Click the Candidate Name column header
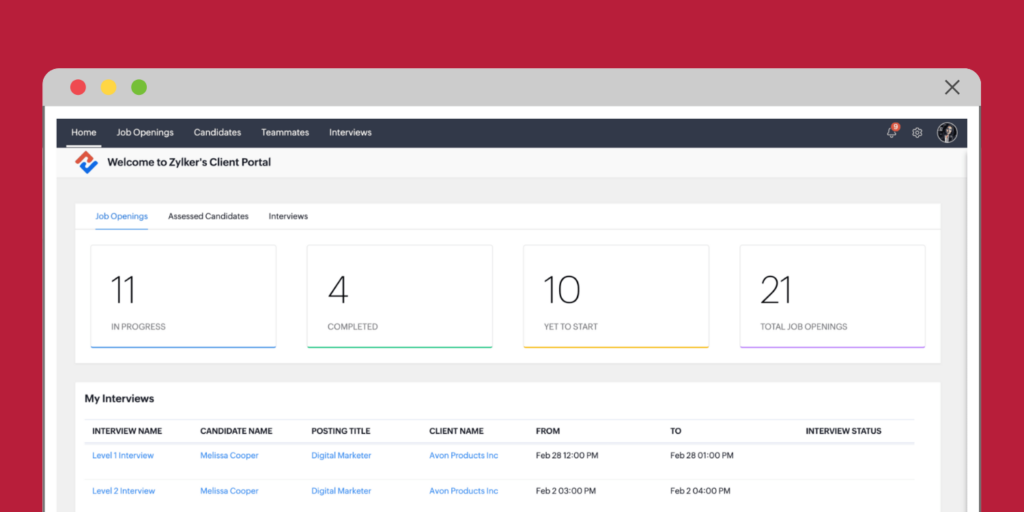Viewport: 1024px width, 512px height. point(236,431)
